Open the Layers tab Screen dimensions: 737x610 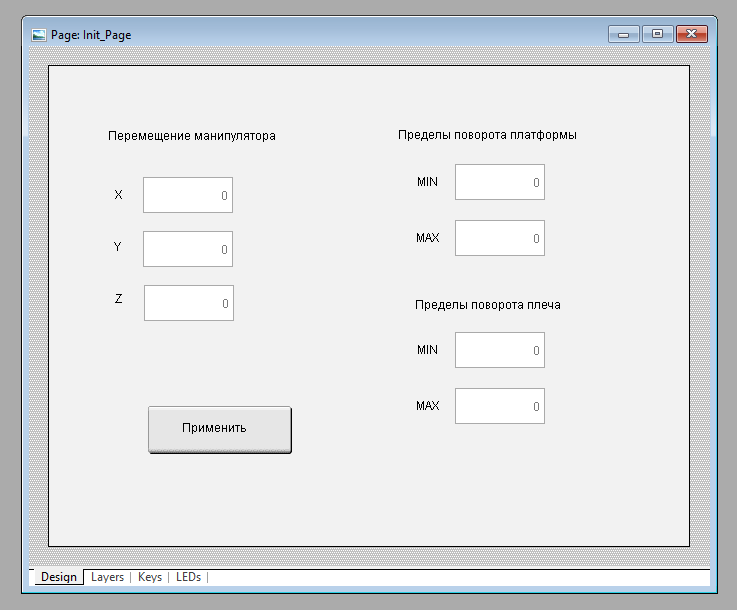[107, 577]
